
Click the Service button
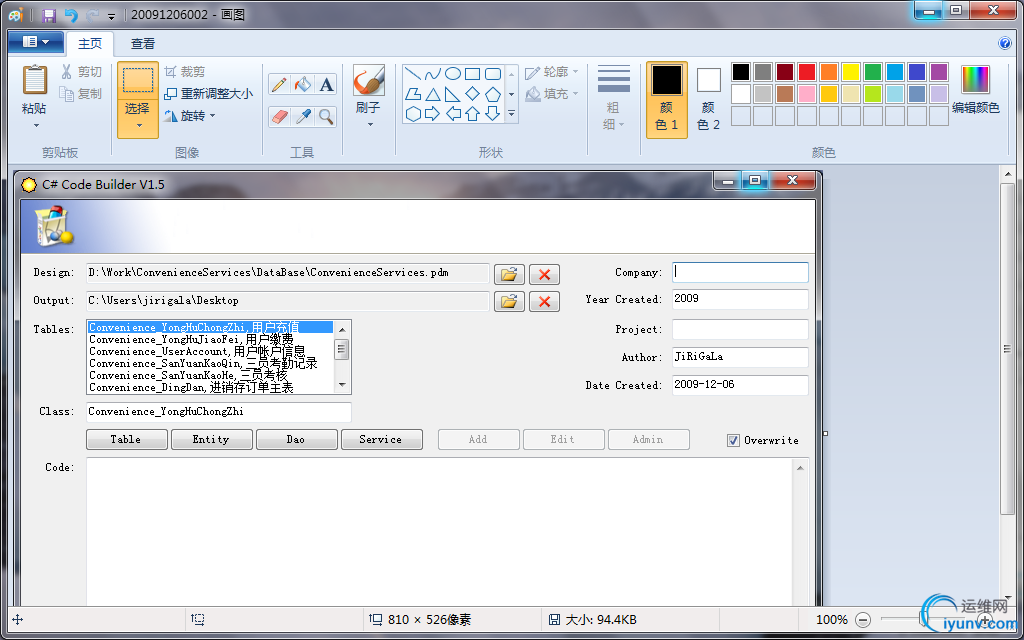pos(381,440)
